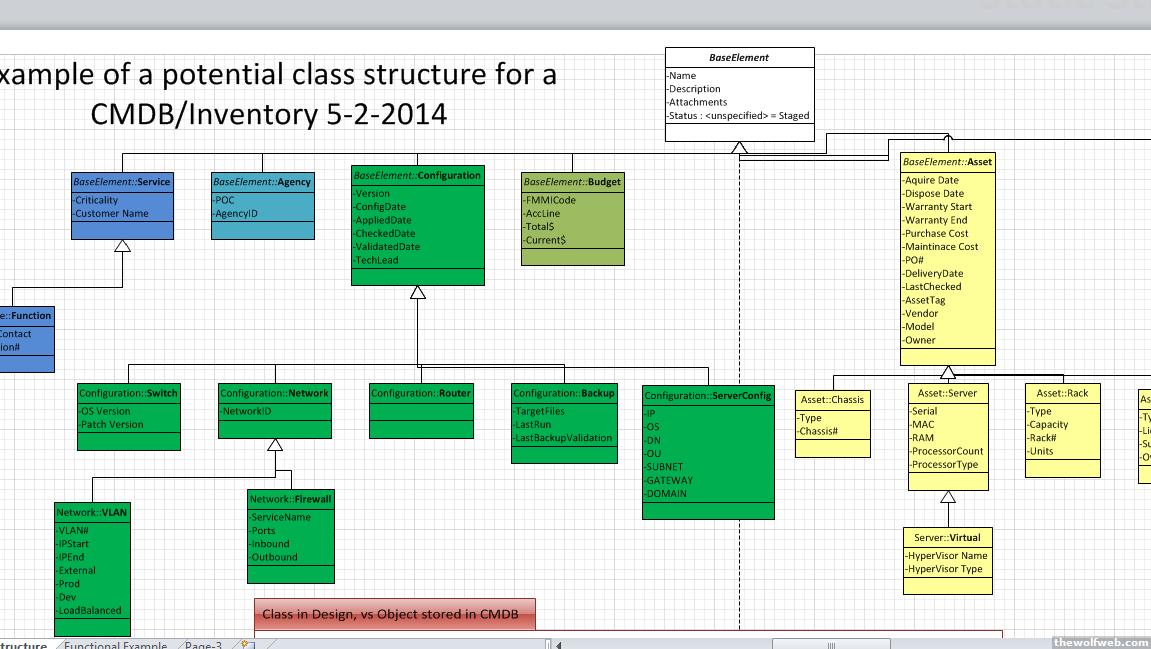Viewport: 1151px width, 649px height.
Task: Click the inheritance triangle above the Virtual class
Action: pos(948,497)
